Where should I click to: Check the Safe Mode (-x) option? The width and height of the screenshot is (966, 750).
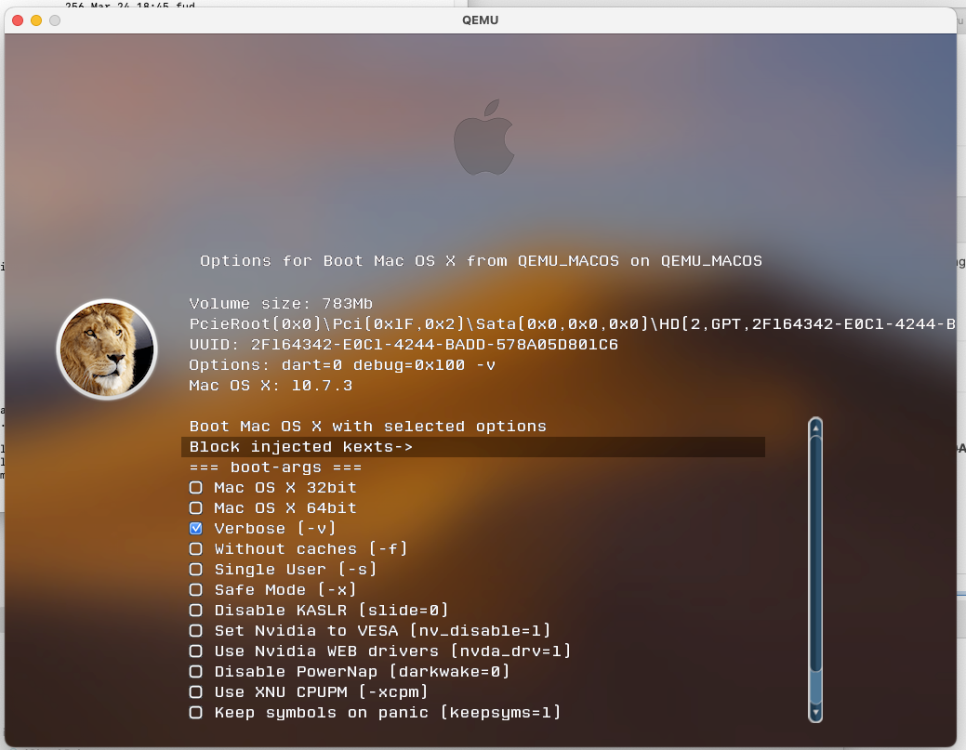(196, 590)
